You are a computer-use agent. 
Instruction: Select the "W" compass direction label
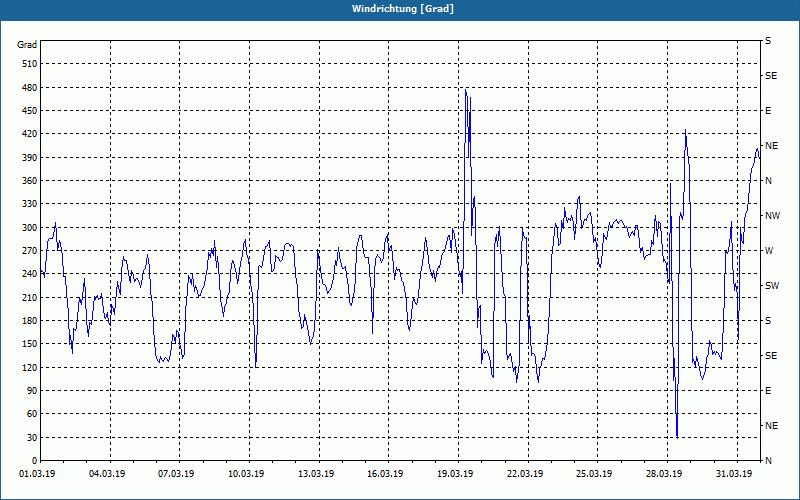point(769,251)
